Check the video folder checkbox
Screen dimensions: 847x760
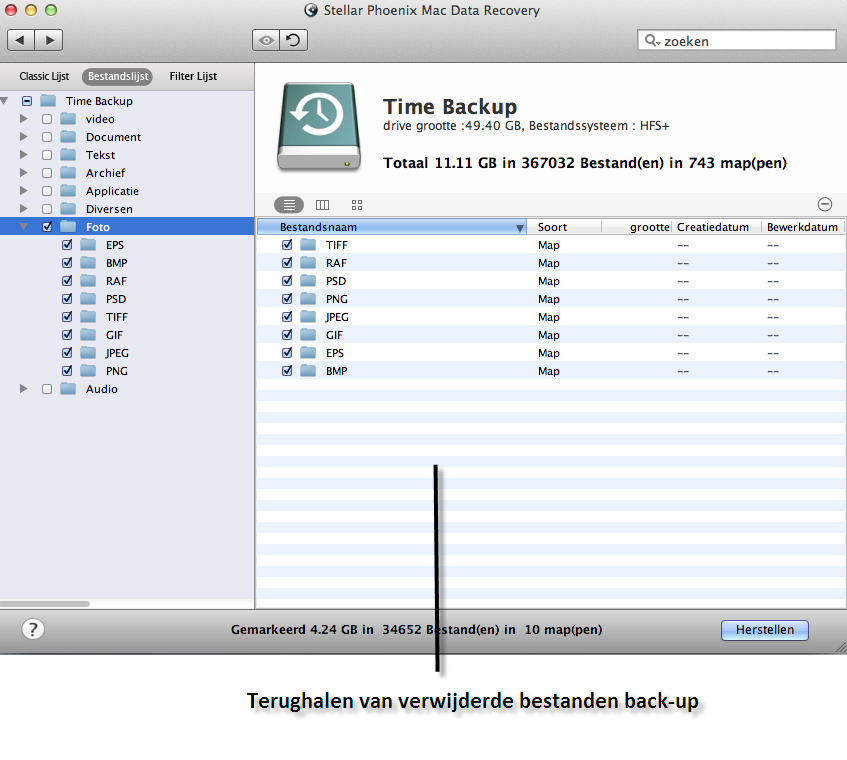coord(47,119)
